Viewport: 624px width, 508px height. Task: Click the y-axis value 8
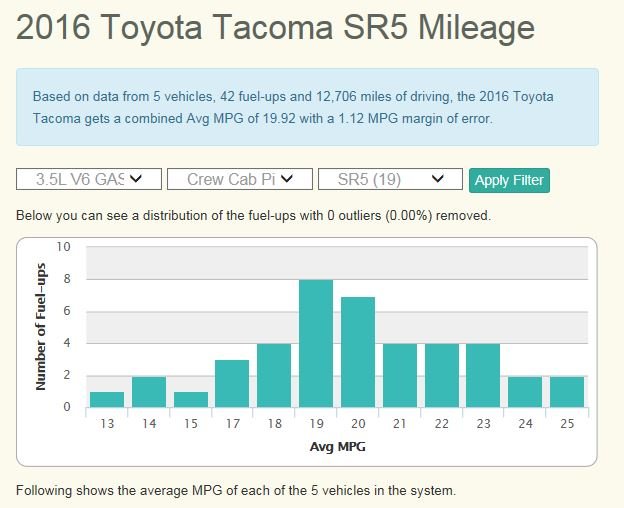click(67, 278)
